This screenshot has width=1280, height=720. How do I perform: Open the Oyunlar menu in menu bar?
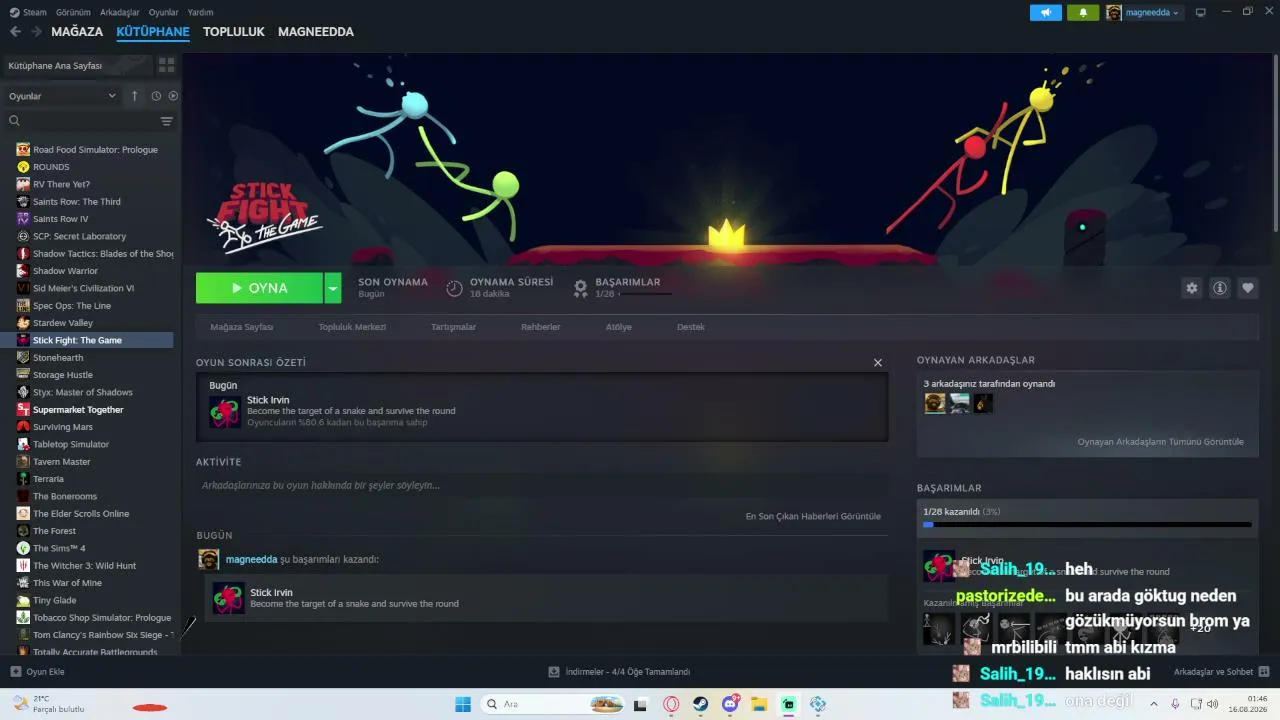point(164,12)
